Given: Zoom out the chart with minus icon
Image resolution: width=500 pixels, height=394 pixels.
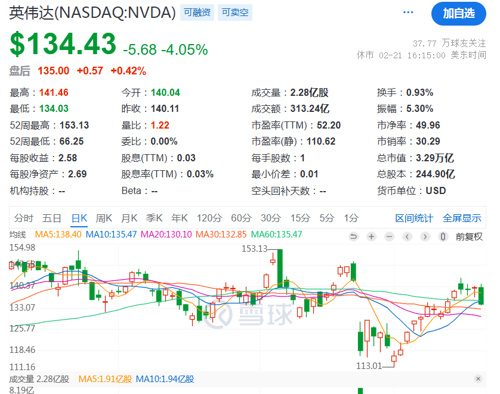Looking at the screenshot, I should [389, 237].
